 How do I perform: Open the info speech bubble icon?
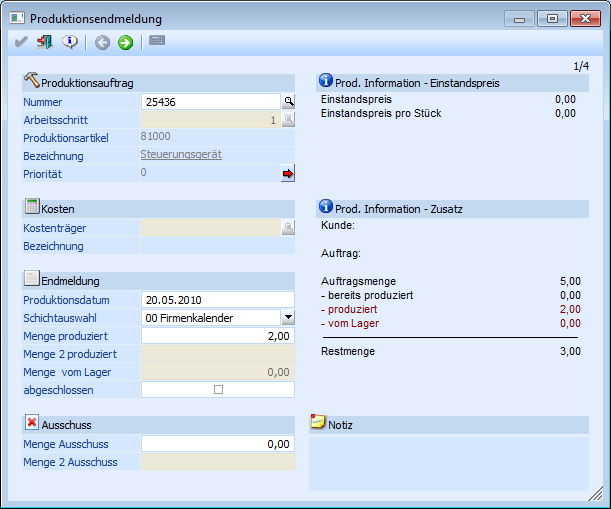tap(69, 42)
